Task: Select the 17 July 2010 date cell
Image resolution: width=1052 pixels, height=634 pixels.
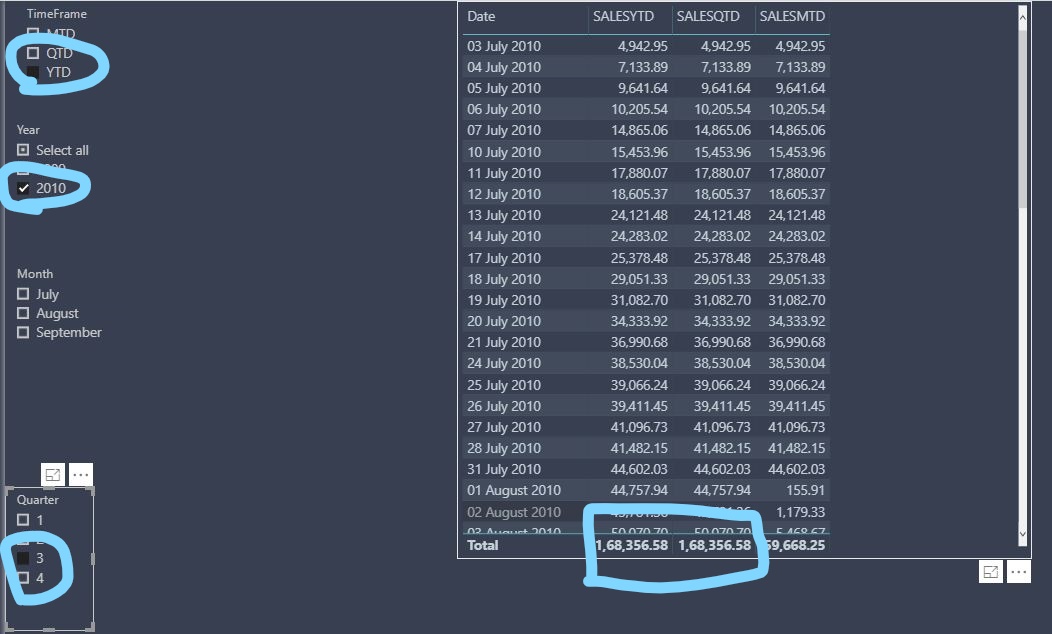Action: pos(504,258)
